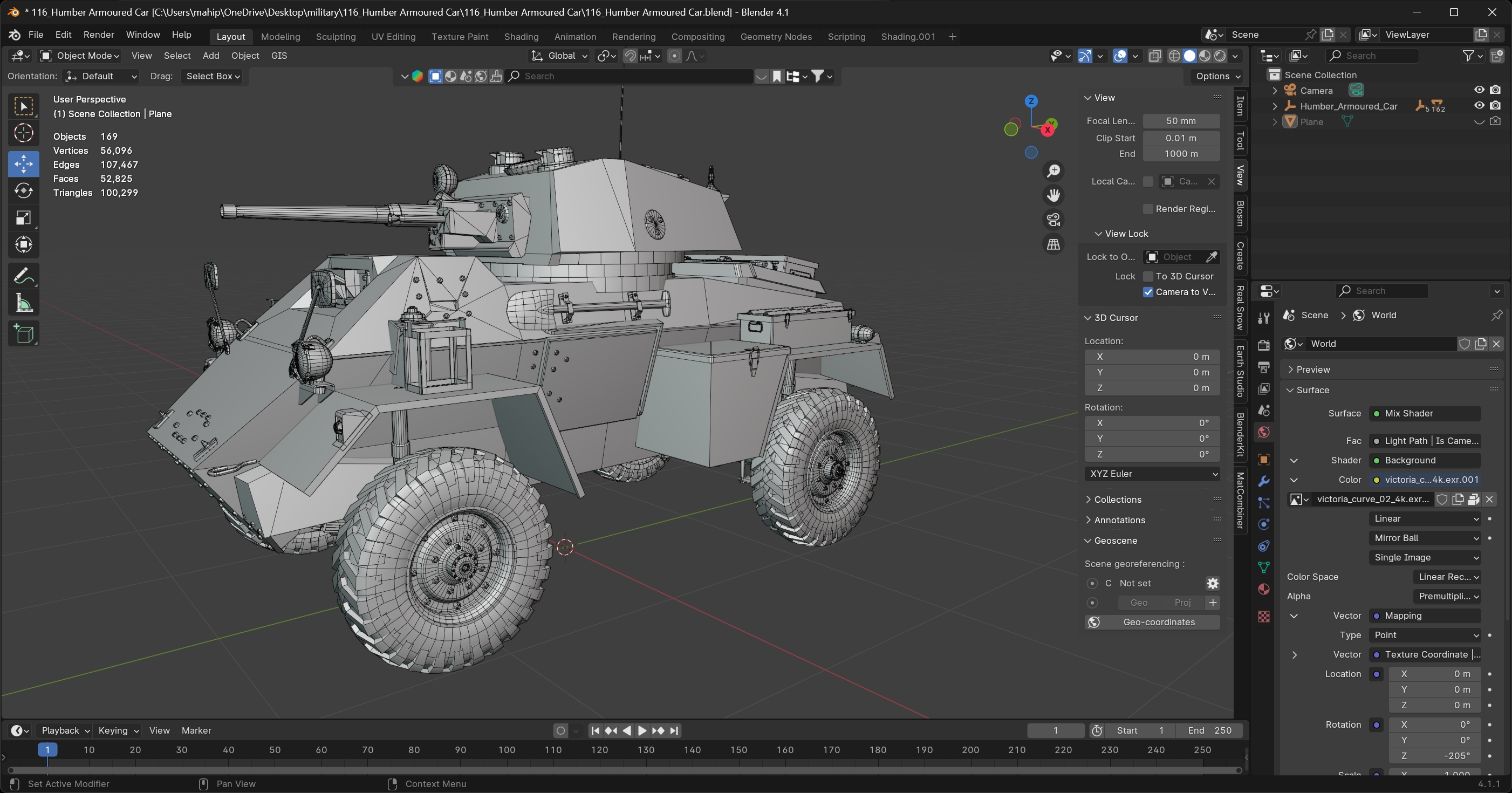
Task: Select the Measure tool
Action: (24, 302)
